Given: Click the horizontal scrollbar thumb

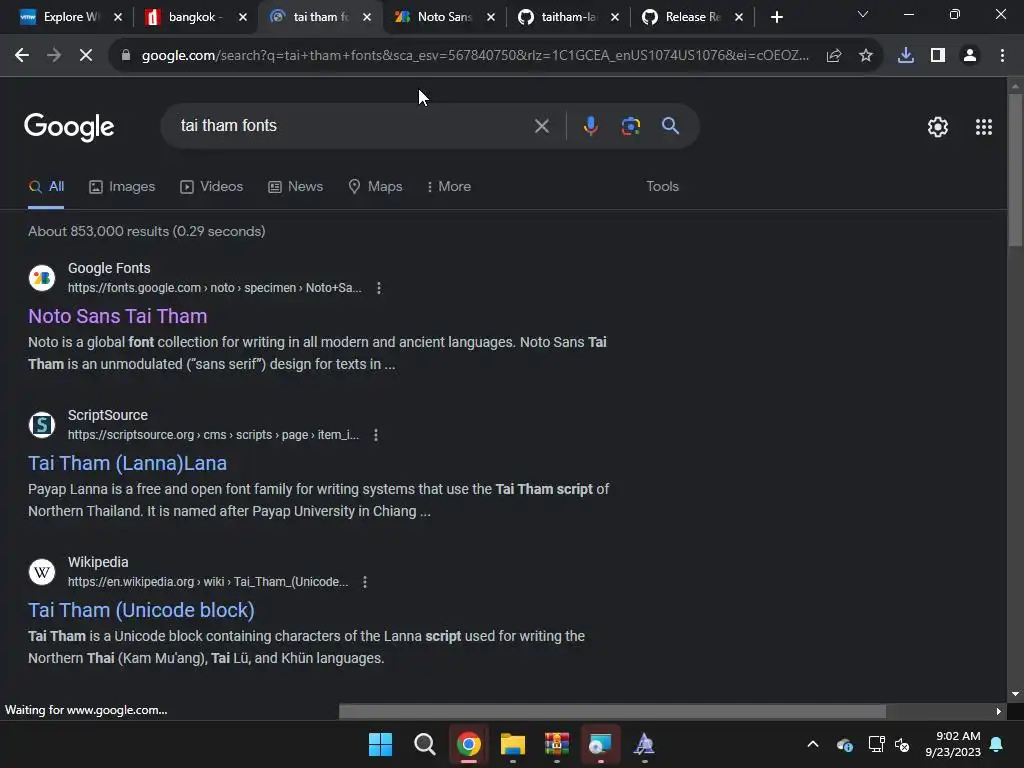Looking at the screenshot, I should (612, 711).
